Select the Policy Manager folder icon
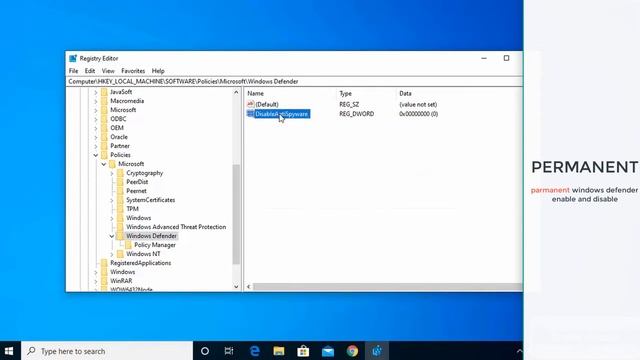 128,245
